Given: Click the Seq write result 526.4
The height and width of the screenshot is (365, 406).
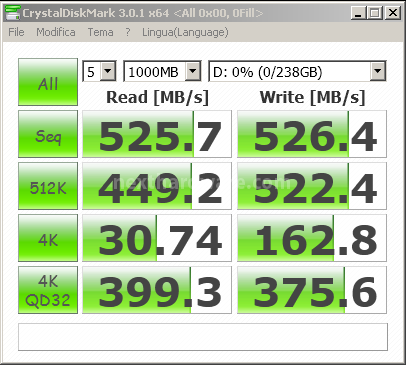Looking at the screenshot, I should [x=312, y=134].
